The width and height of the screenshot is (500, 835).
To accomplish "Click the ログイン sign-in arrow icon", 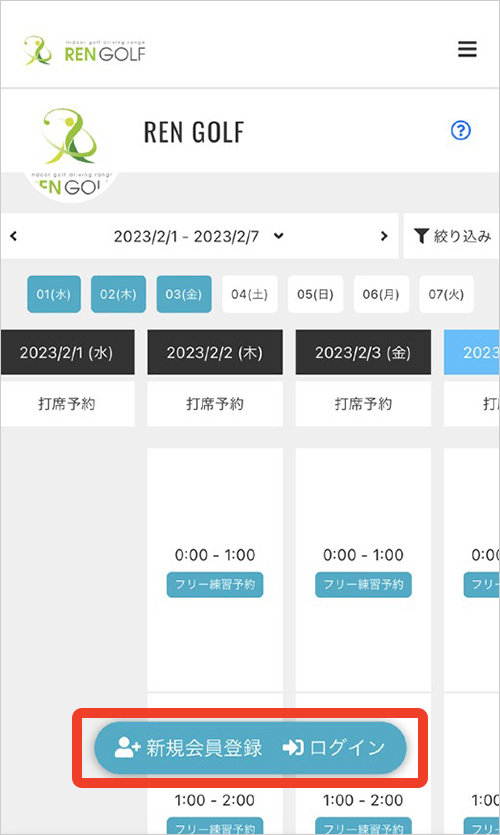I will tap(293, 747).
